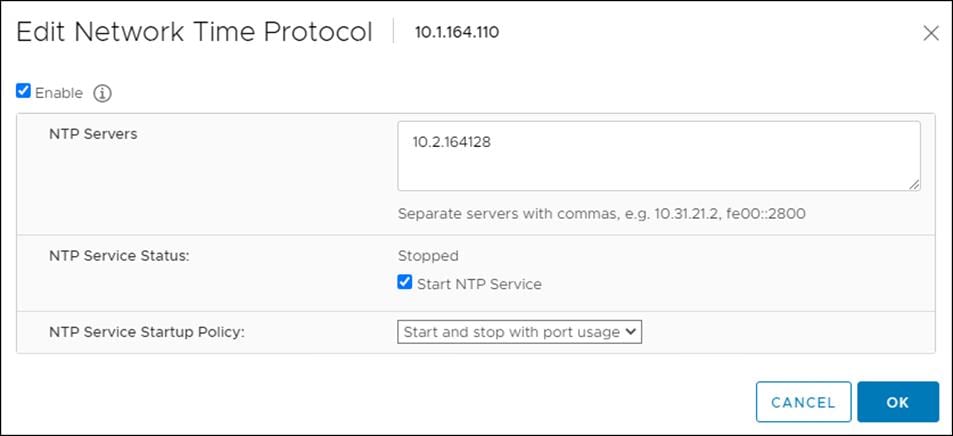Click the resize handle of the NTP Servers box
The width and height of the screenshot is (953, 436).
[x=914, y=185]
